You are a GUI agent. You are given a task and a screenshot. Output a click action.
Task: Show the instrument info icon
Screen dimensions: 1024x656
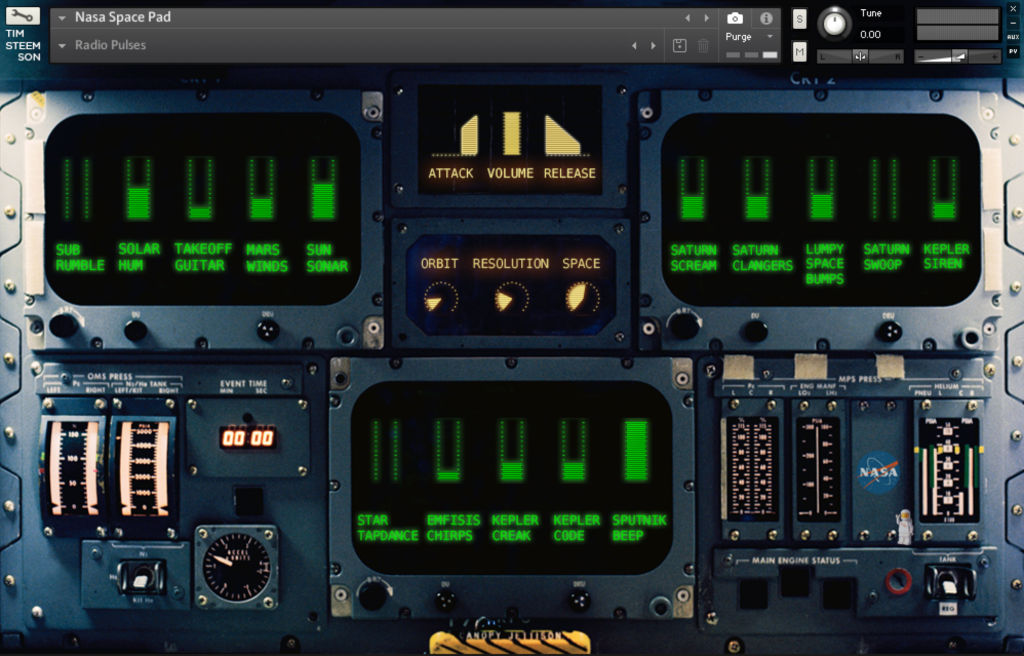(x=766, y=18)
